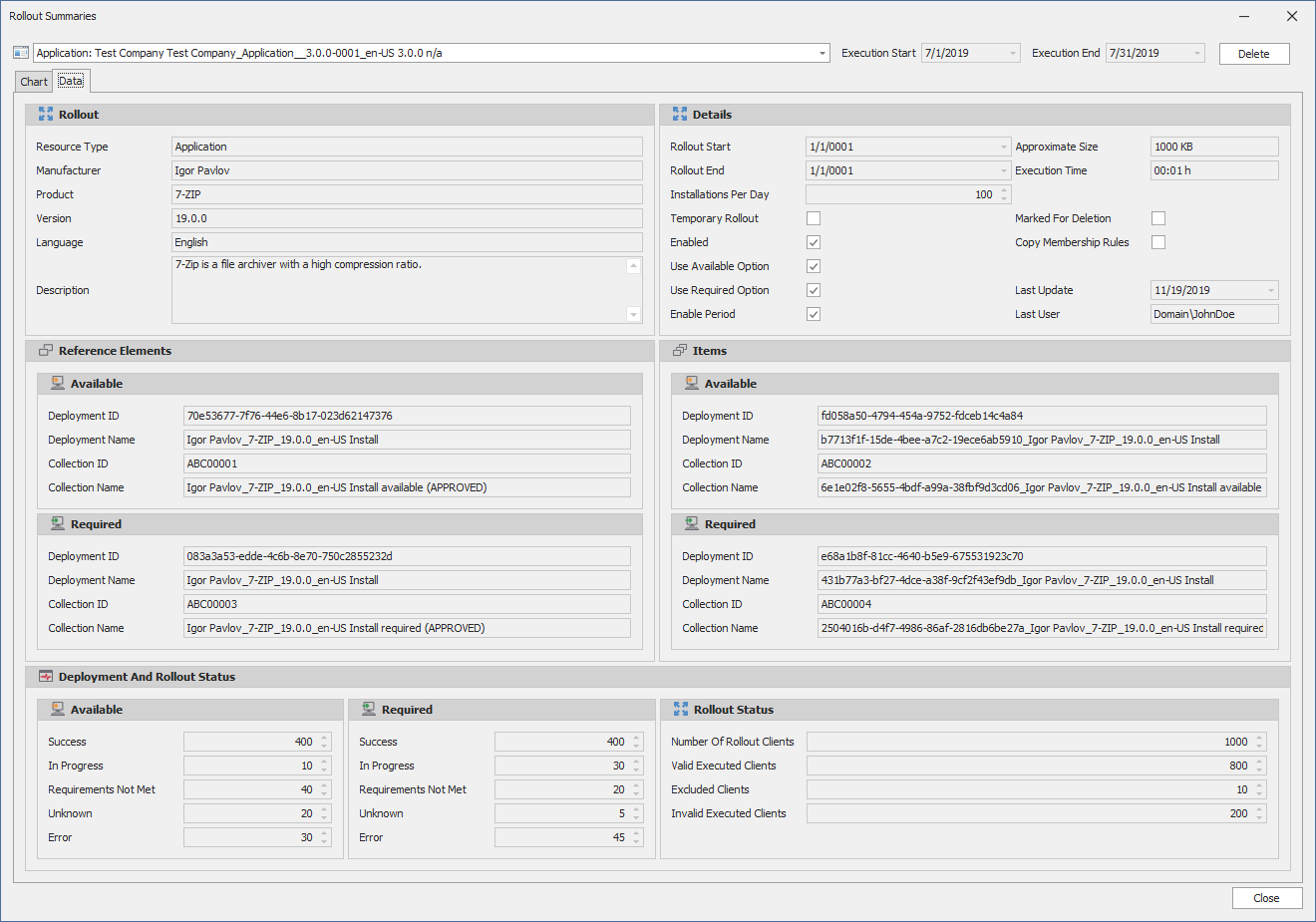This screenshot has height=922, width=1316.
Task: Click Last User field Domain\JohnDoe
Action: point(1214,314)
